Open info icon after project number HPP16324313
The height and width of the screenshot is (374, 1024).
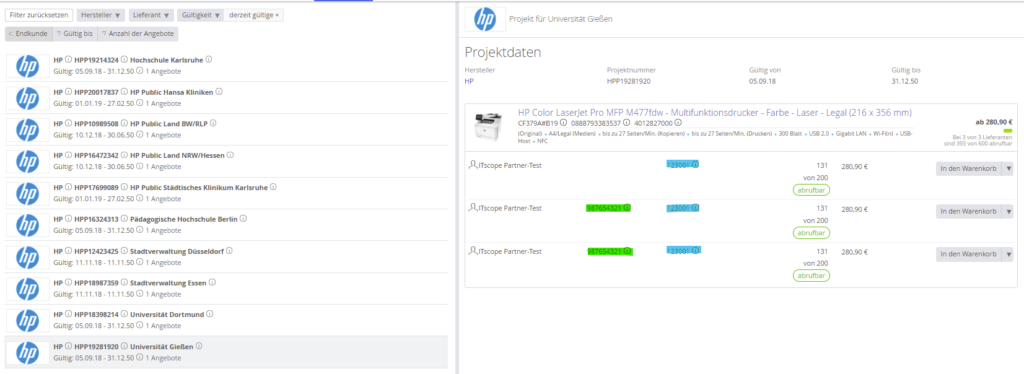coord(125,219)
